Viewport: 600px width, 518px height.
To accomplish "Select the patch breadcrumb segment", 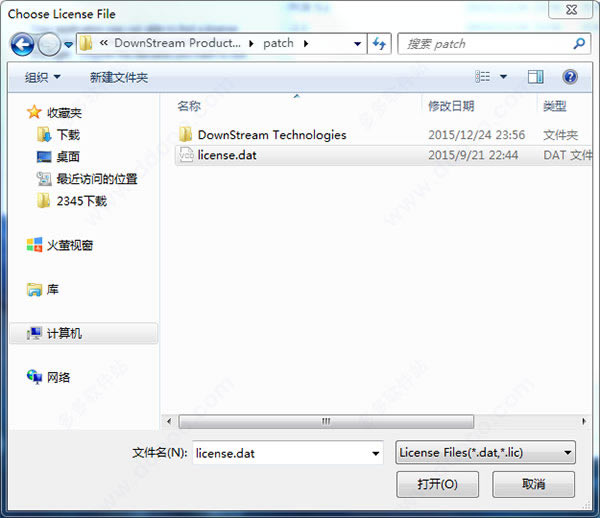I will click(x=278, y=43).
